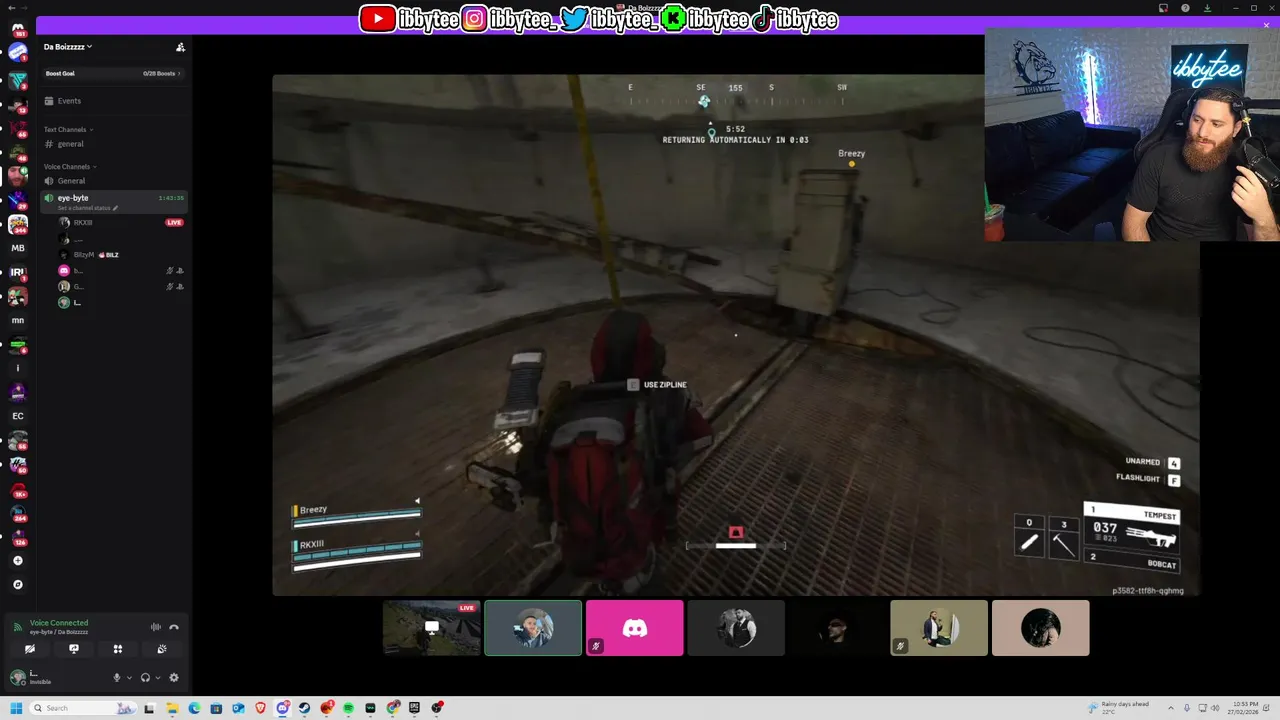1280x720 pixels.
Task: Open Discord User Settings gear
Action: (x=174, y=678)
